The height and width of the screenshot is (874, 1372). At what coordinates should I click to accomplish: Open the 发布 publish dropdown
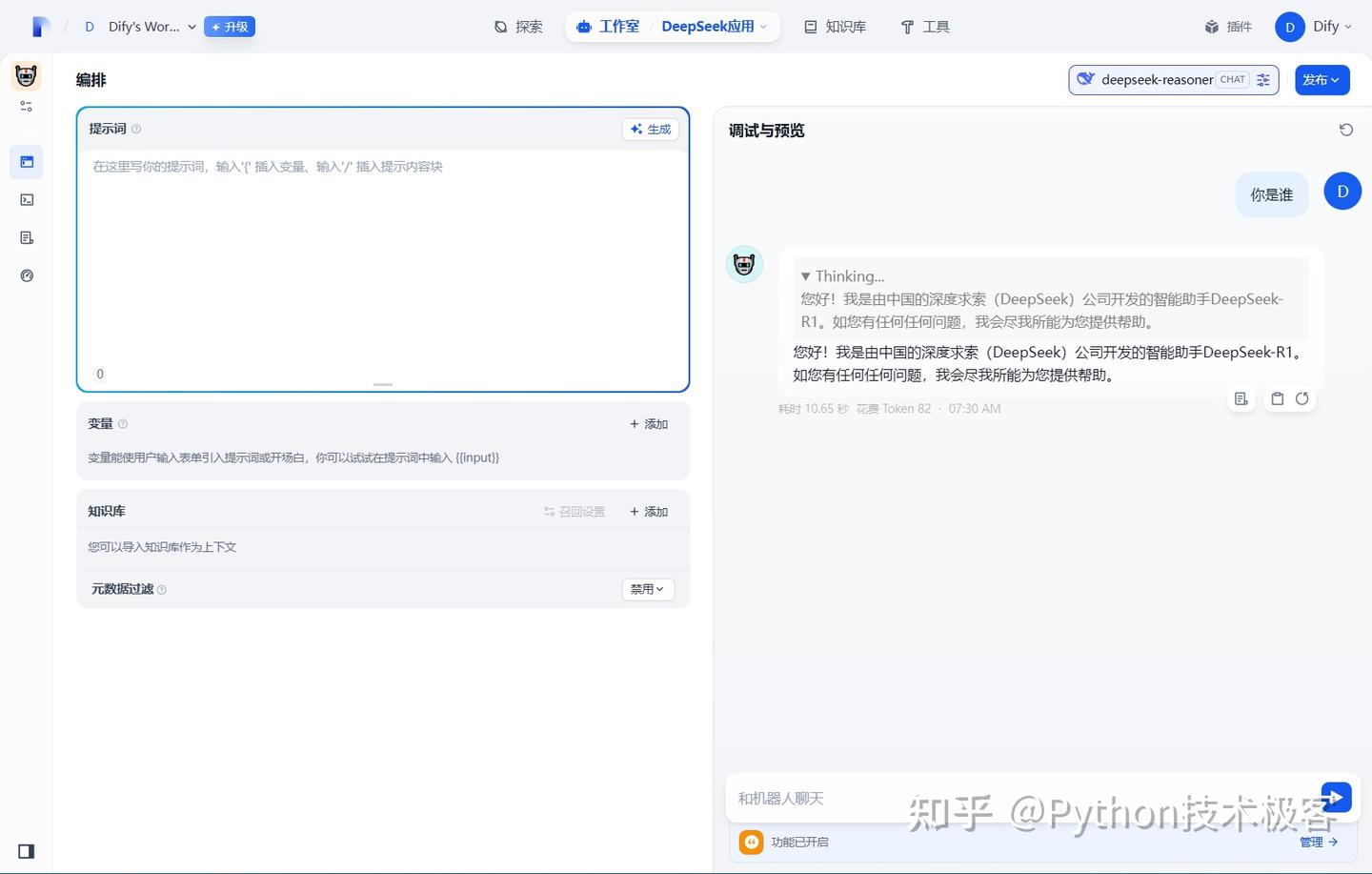pyautogui.click(x=1322, y=80)
